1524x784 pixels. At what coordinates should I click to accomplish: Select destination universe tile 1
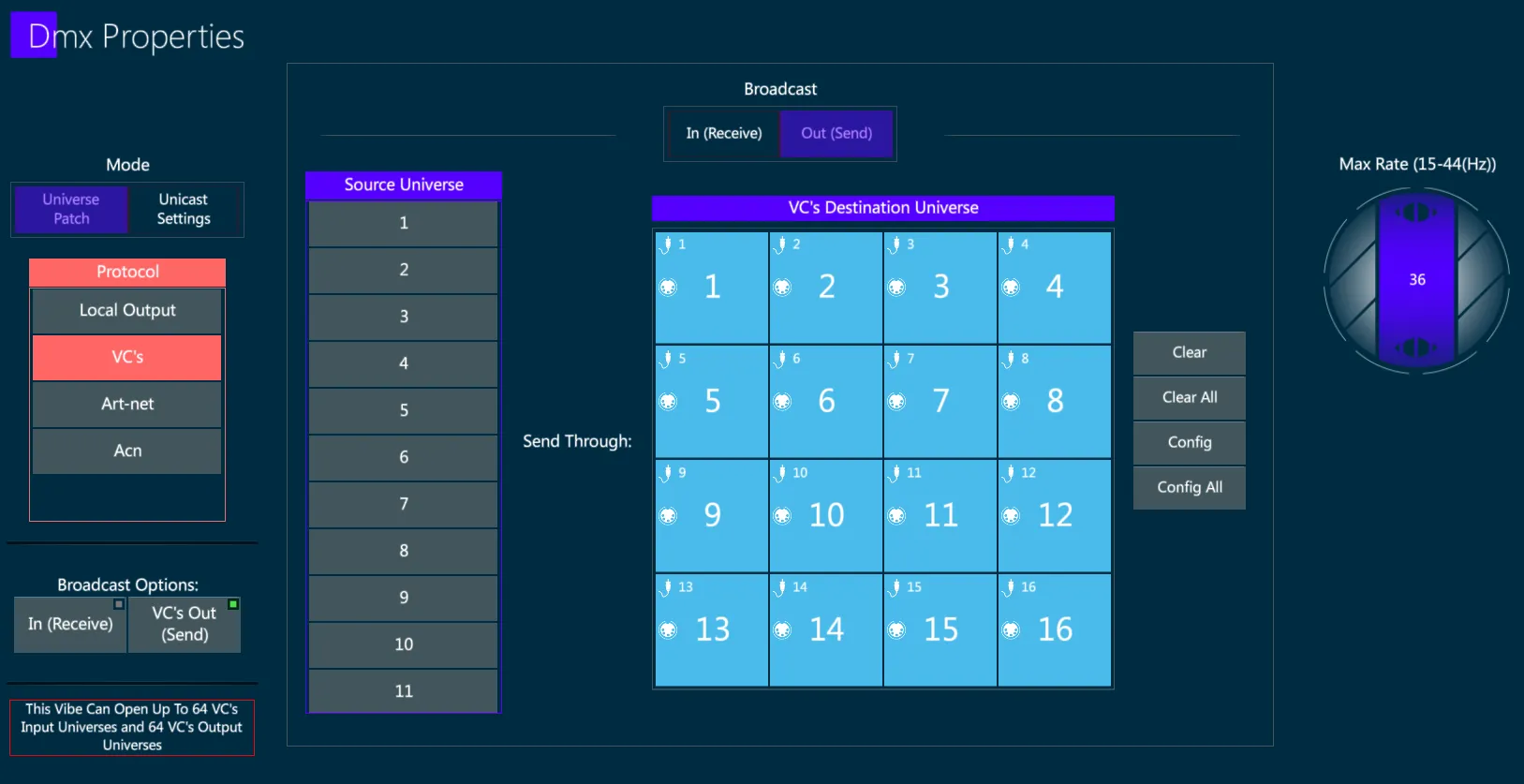712,288
